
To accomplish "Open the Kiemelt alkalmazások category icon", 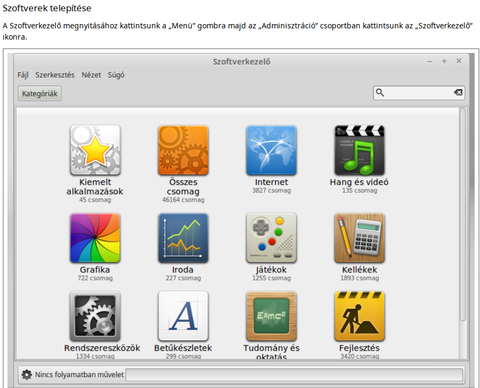I will coord(95,150).
